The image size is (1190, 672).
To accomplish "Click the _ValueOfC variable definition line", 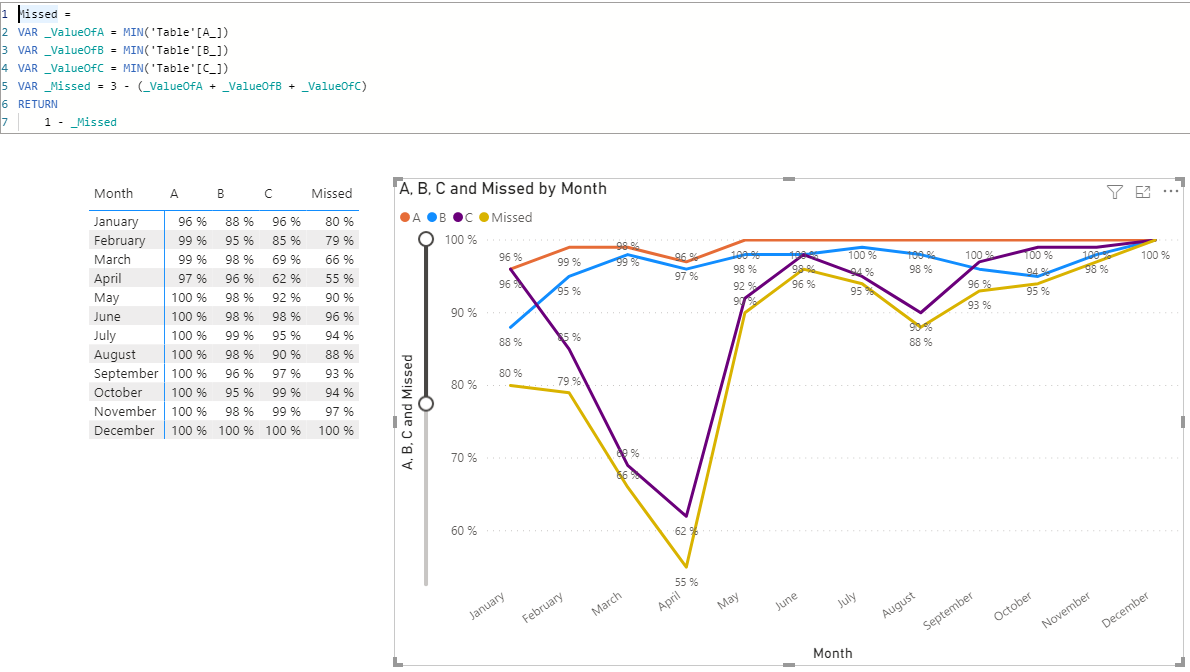I will 123,68.
